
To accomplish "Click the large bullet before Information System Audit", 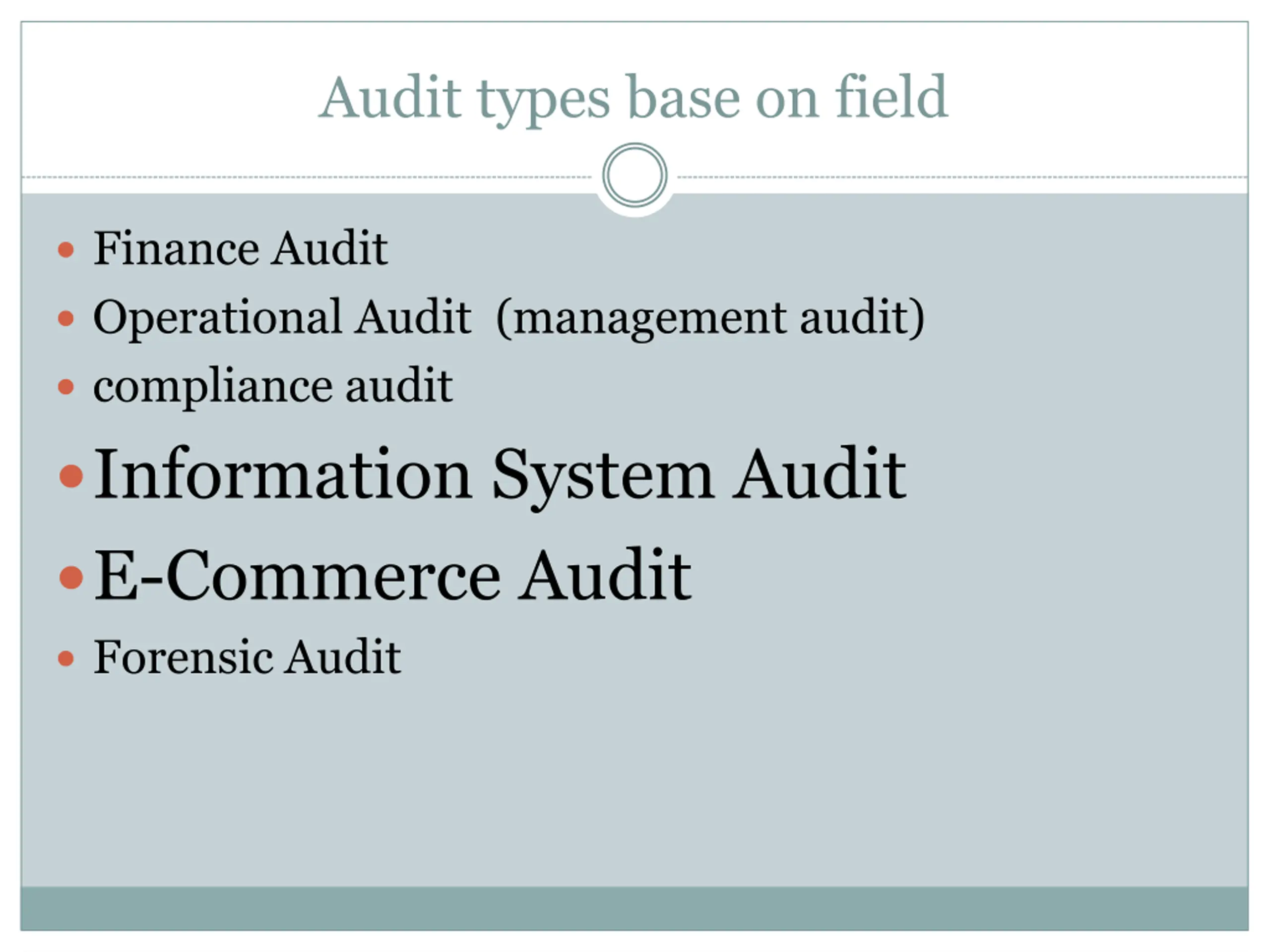I will (71, 476).
